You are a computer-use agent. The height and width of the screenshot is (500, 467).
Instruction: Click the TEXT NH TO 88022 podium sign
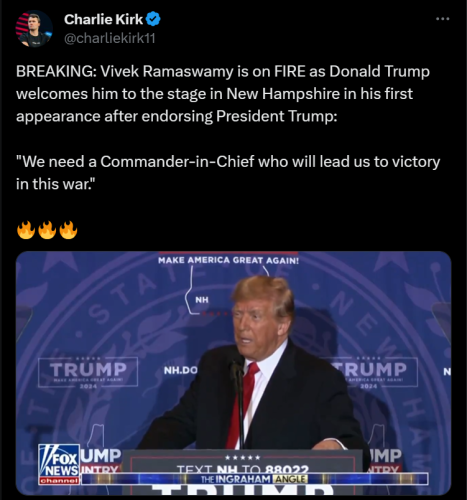tap(242, 468)
